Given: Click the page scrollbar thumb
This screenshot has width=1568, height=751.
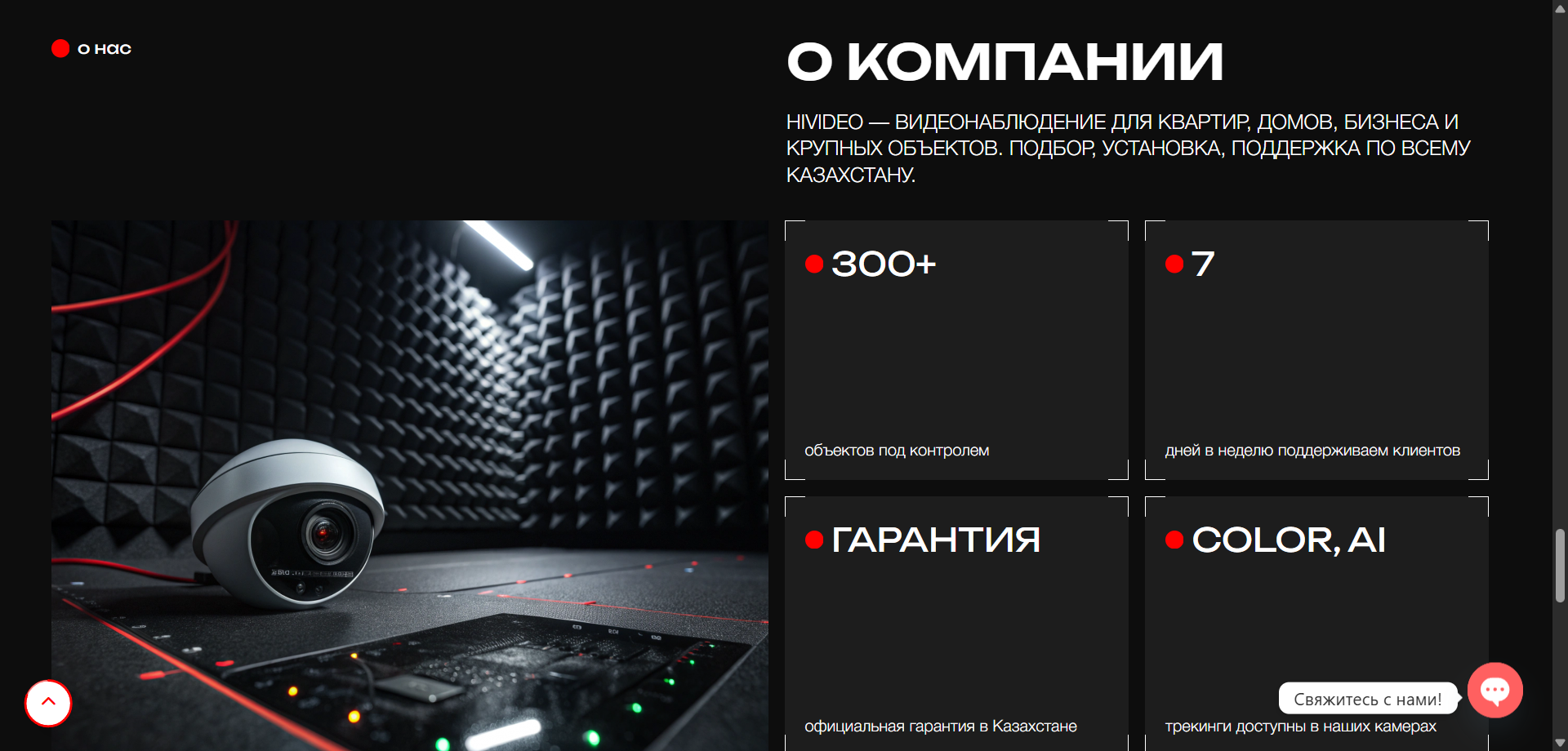Looking at the screenshot, I should [x=1560, y=565].
